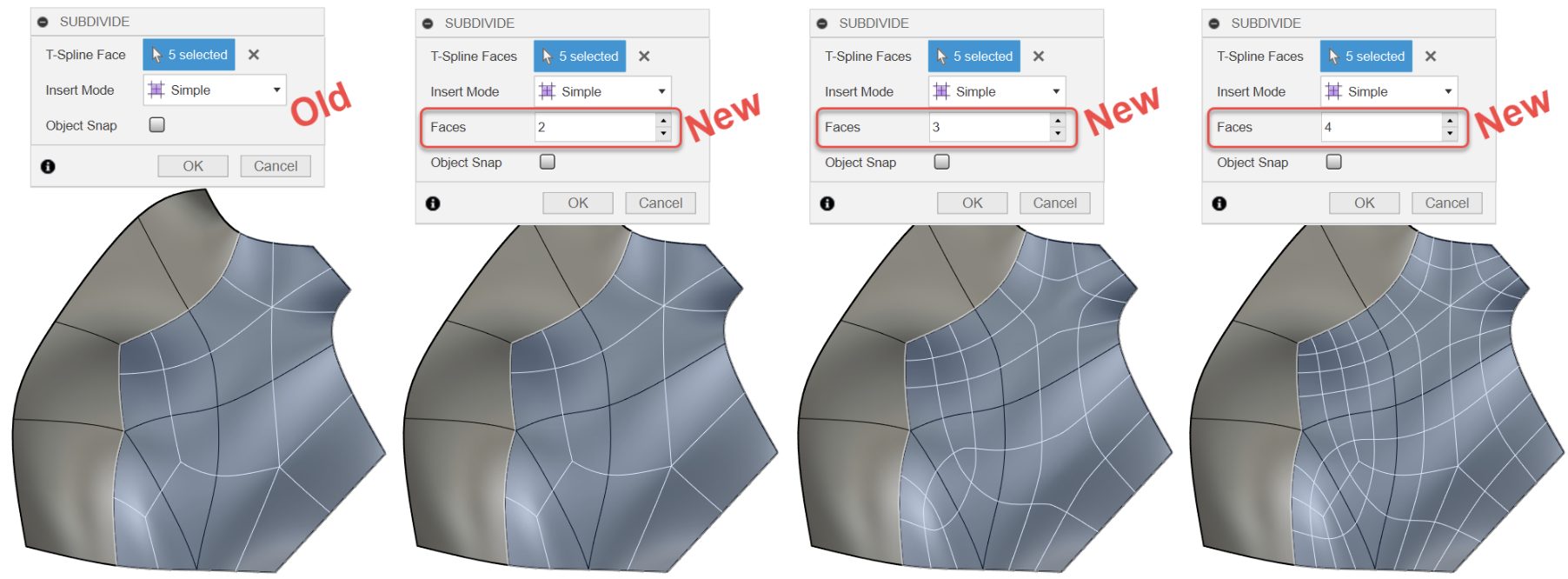Click the info icon in Faces 2 dialog
Image resolution: width=1568 pixels, height=579 pixels.
click(x=433, y=203)
